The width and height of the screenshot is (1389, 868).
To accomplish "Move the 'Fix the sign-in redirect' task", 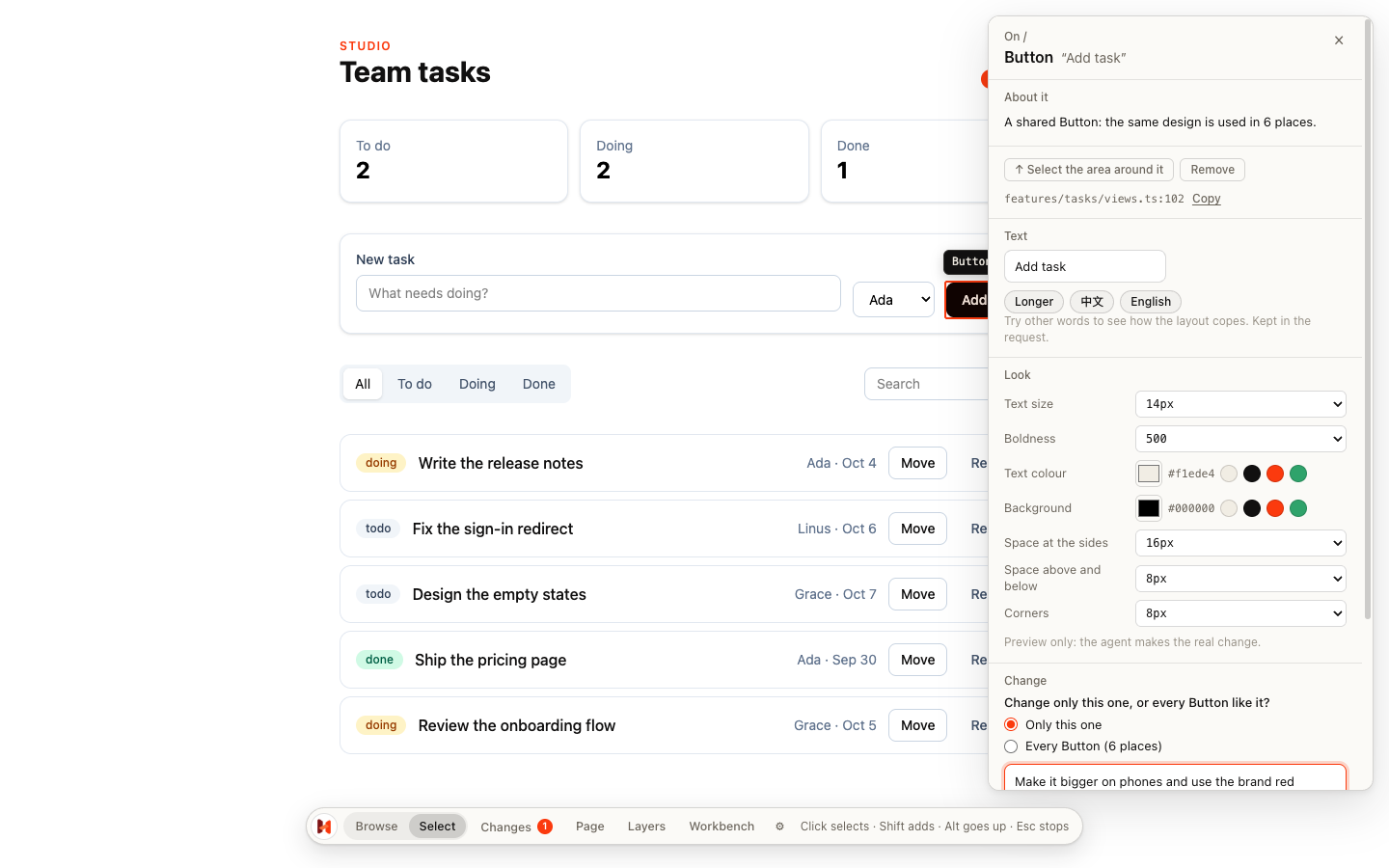I will click(917, 529).
